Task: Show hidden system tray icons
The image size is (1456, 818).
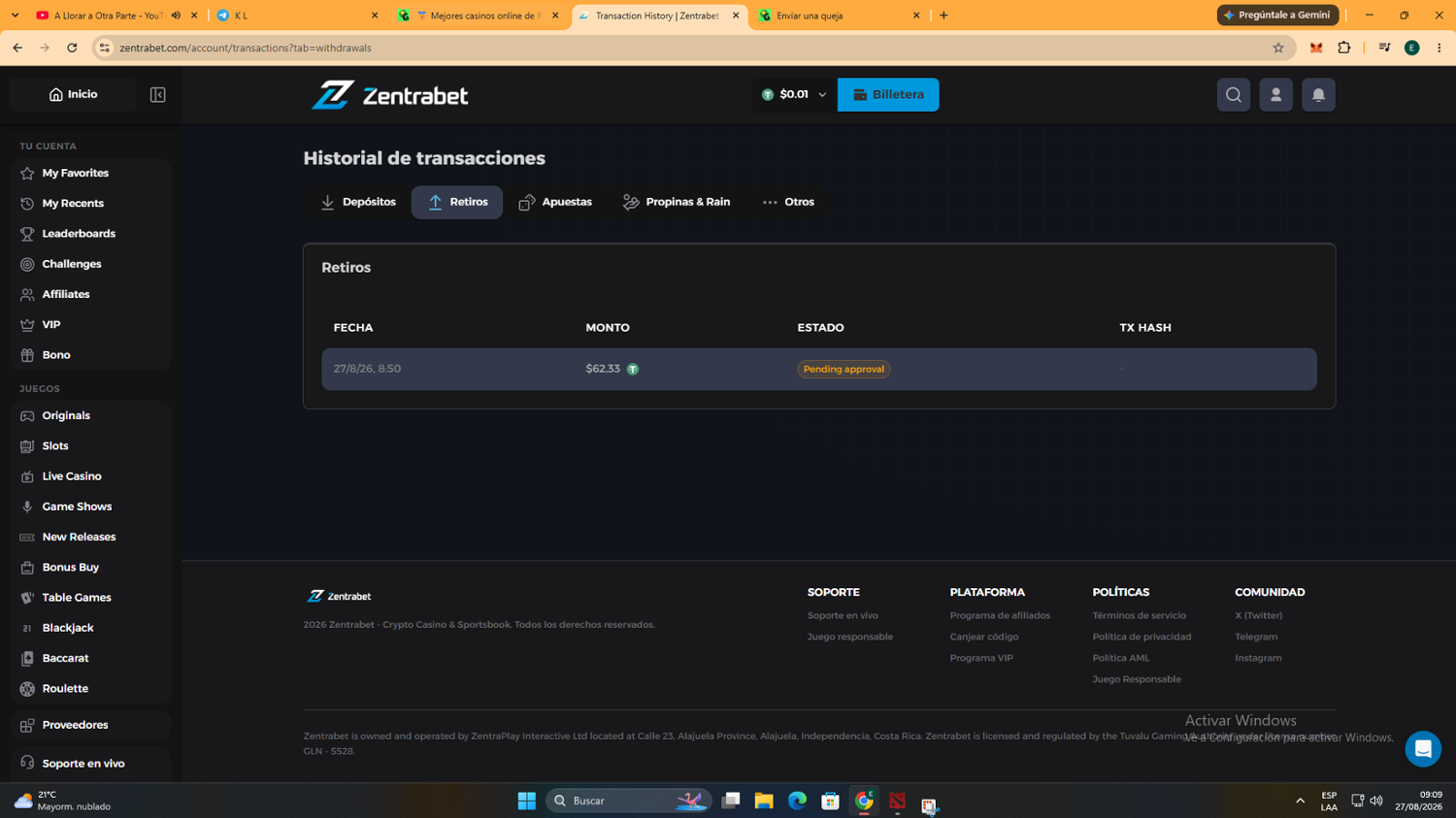Action: (1300, 801)
